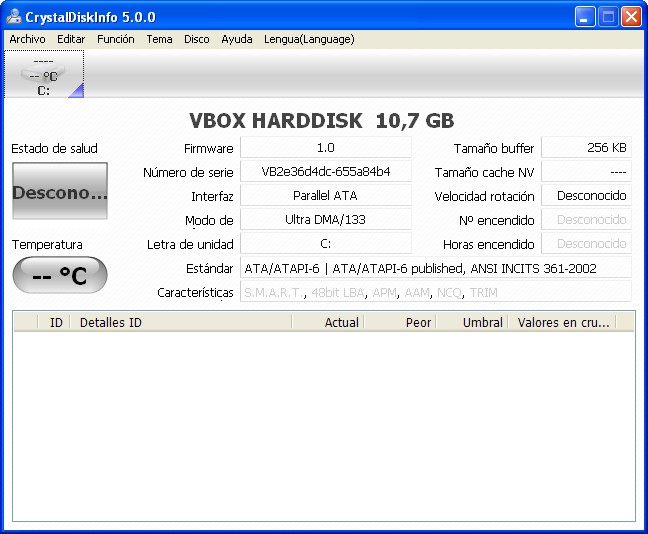
Task: Click the Tamaño cache NV value field
Action: (586, 172)
